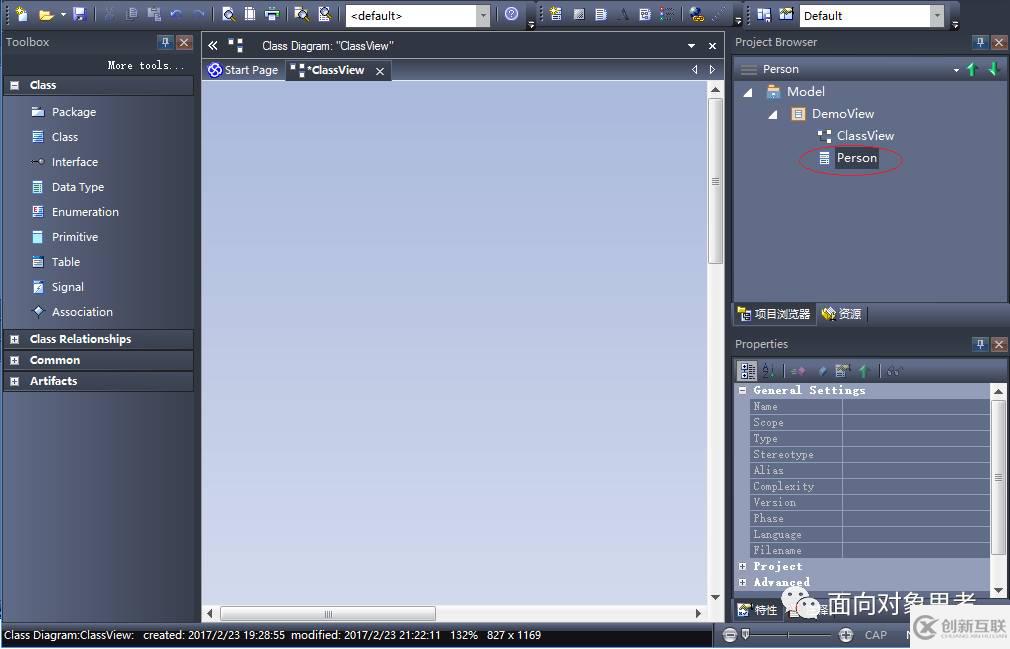The width and height of the screenshot is (1010, 649).
Task: Click More tools... in the Toolbox
Action: pos(146,65)
